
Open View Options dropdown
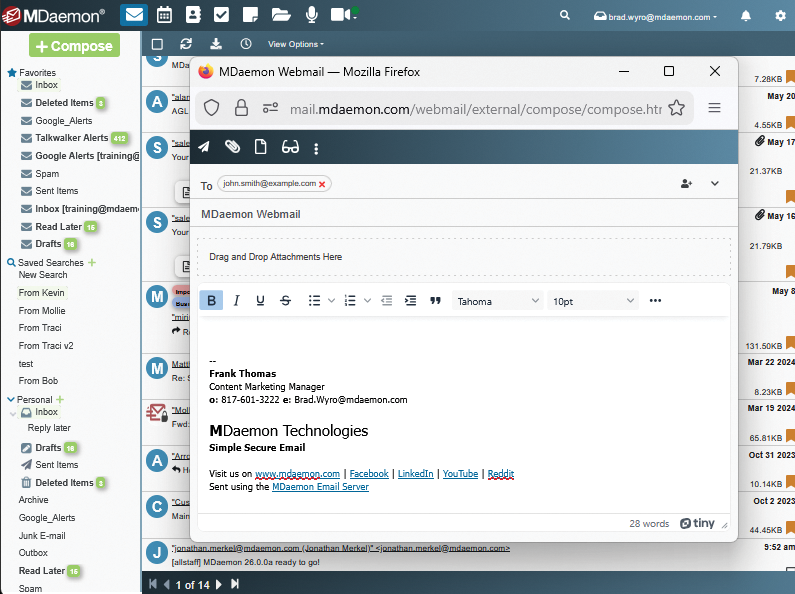296,44
